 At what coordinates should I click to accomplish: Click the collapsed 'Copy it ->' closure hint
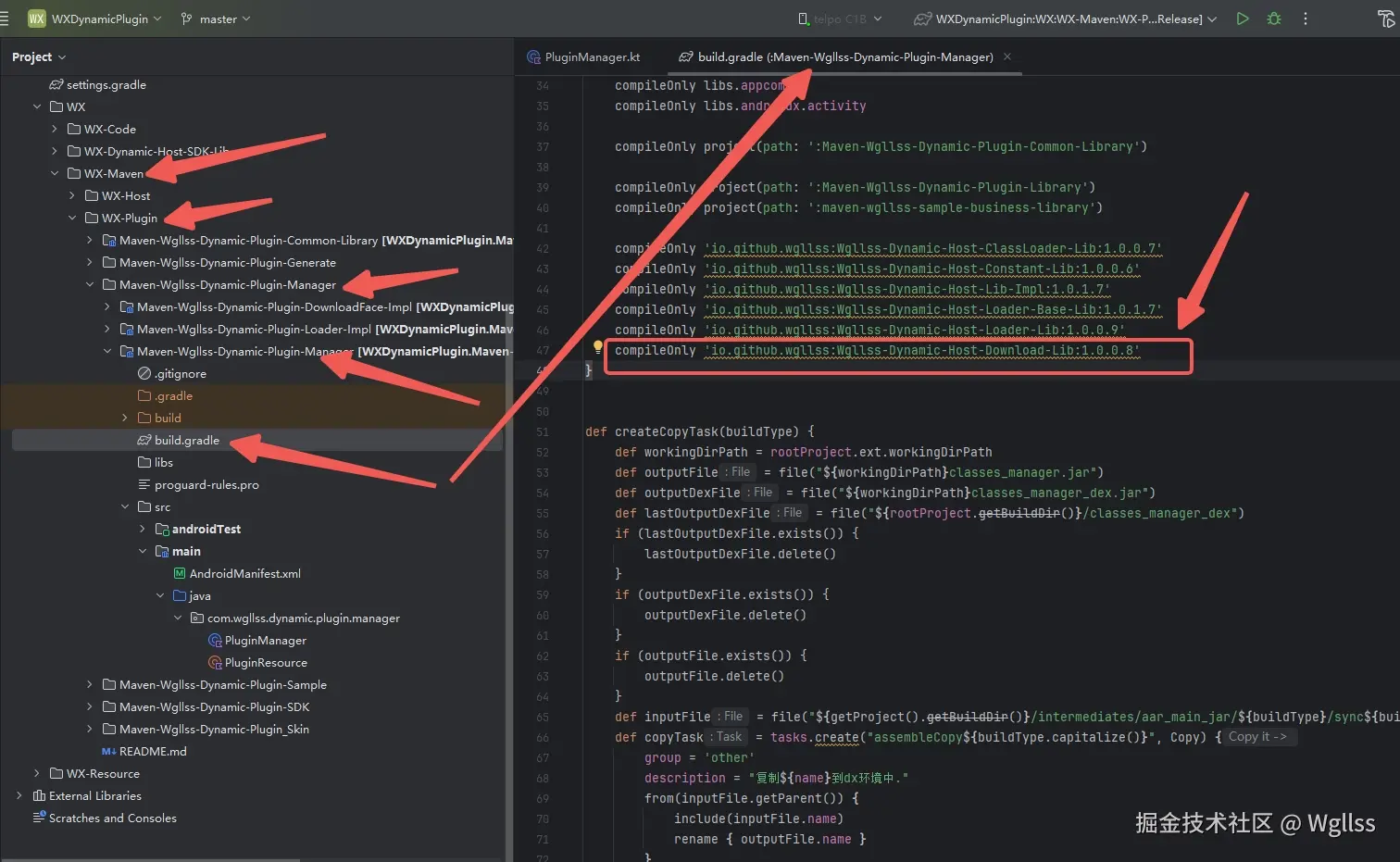click(1257, 737)
